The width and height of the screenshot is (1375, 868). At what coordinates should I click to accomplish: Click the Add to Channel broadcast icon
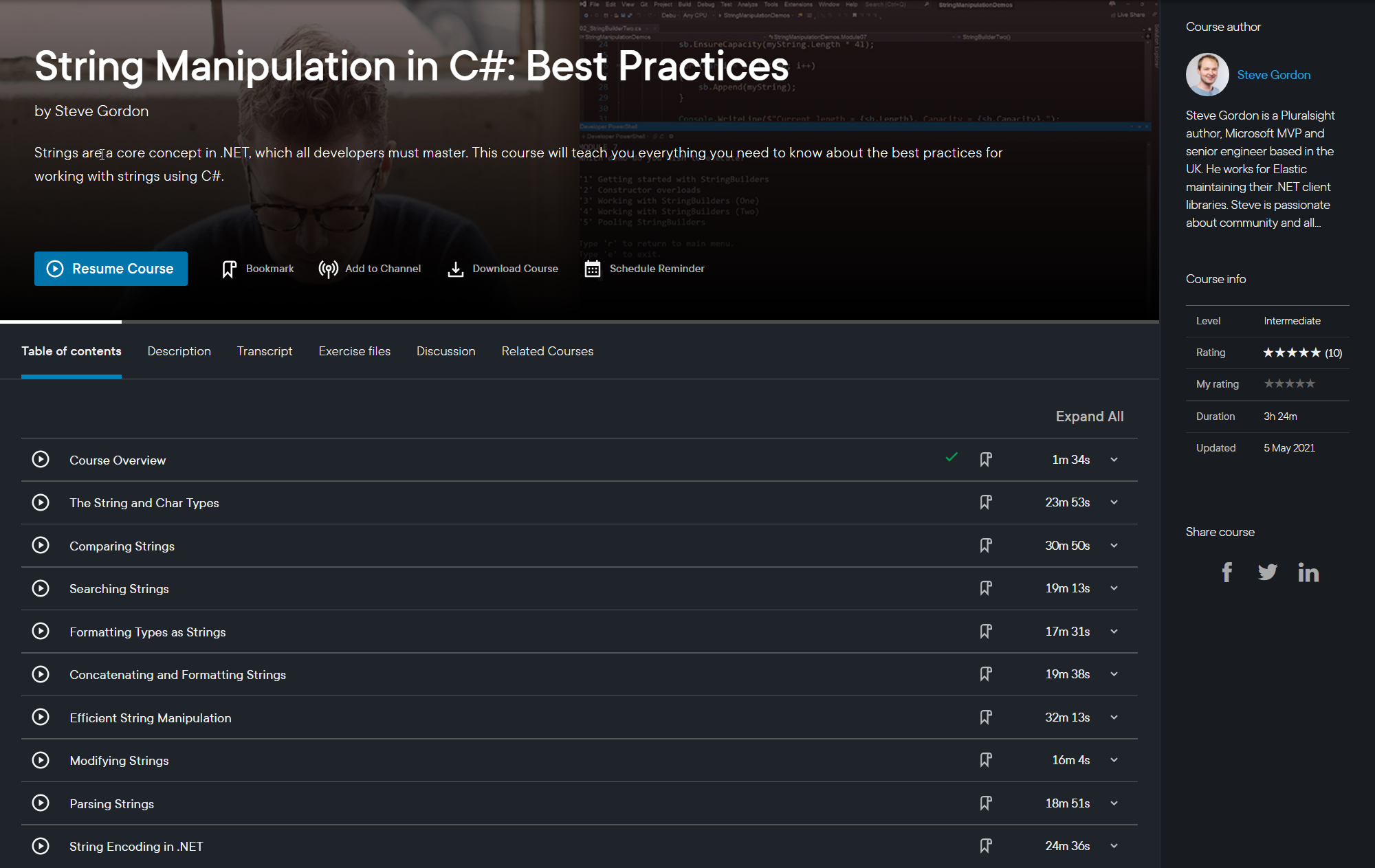[x=328, y=269]
